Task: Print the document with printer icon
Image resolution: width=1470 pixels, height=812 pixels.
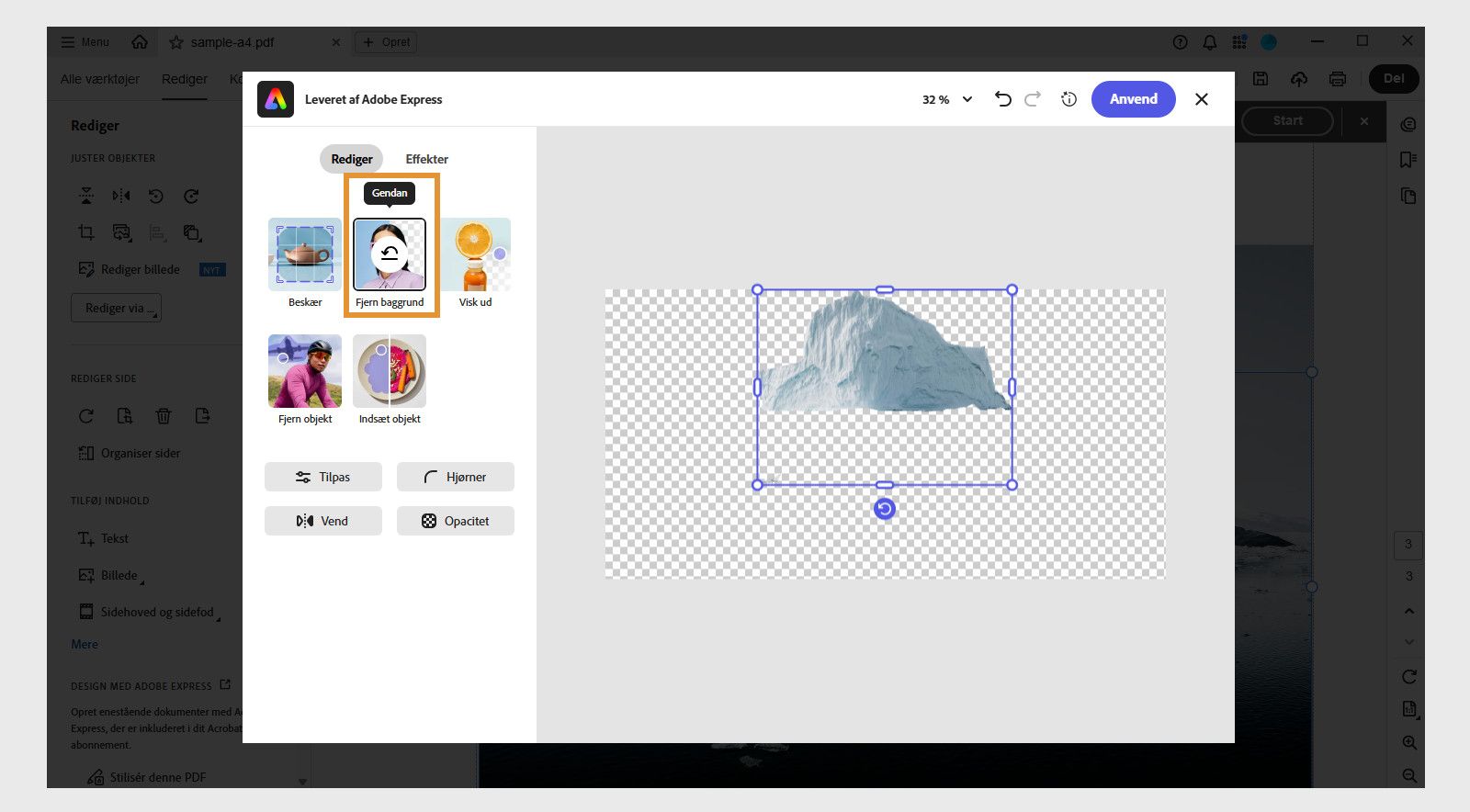Action: click(x=1338, y=79)
